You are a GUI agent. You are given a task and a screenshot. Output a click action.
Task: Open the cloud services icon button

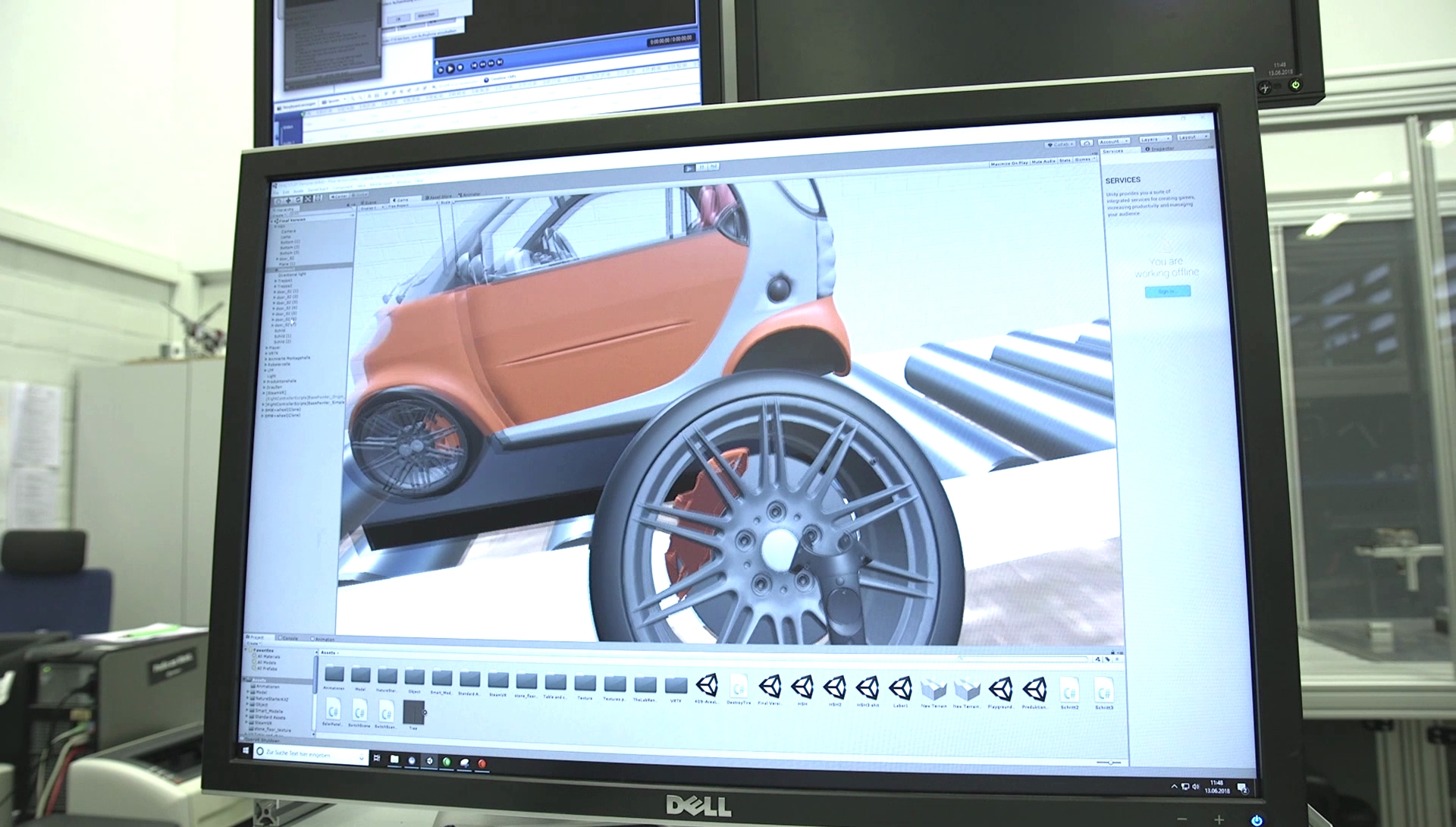pos(1086,143)
